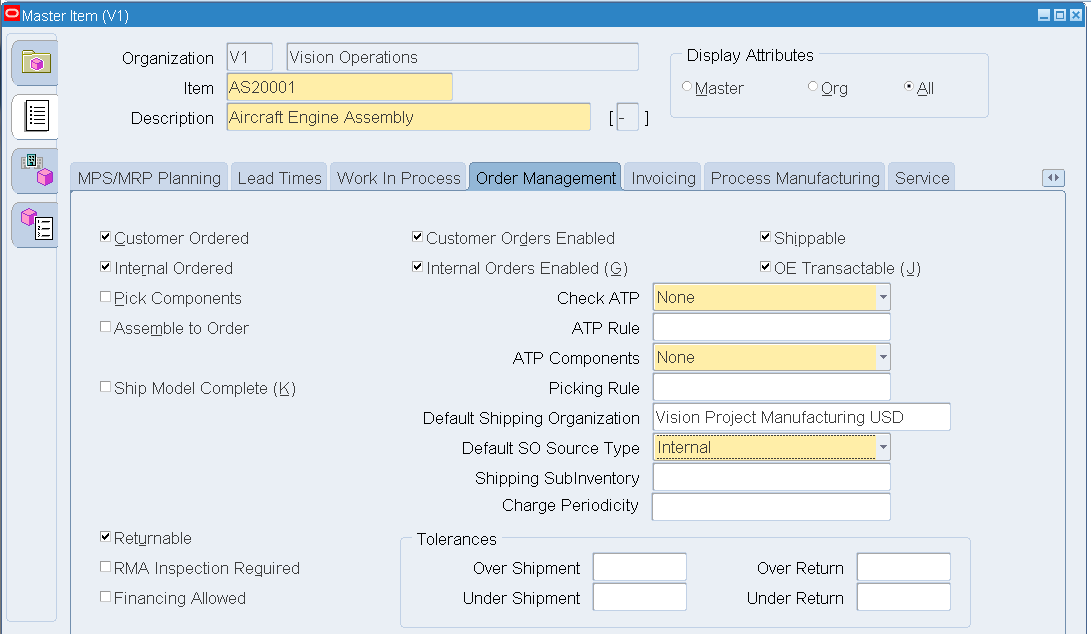
Task: Click the Under Shipment tolerance field
Action: [639, 596]
